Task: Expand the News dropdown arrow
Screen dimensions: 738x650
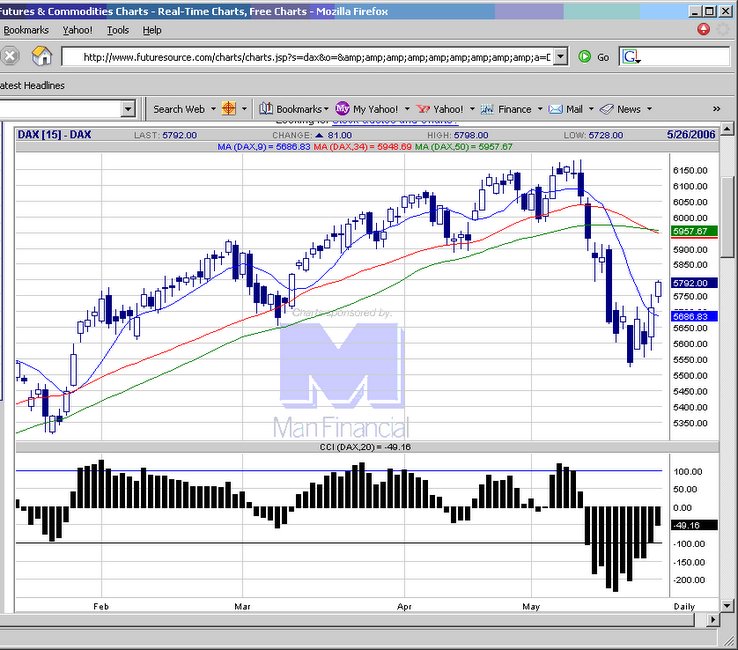Action: point(649,109)
